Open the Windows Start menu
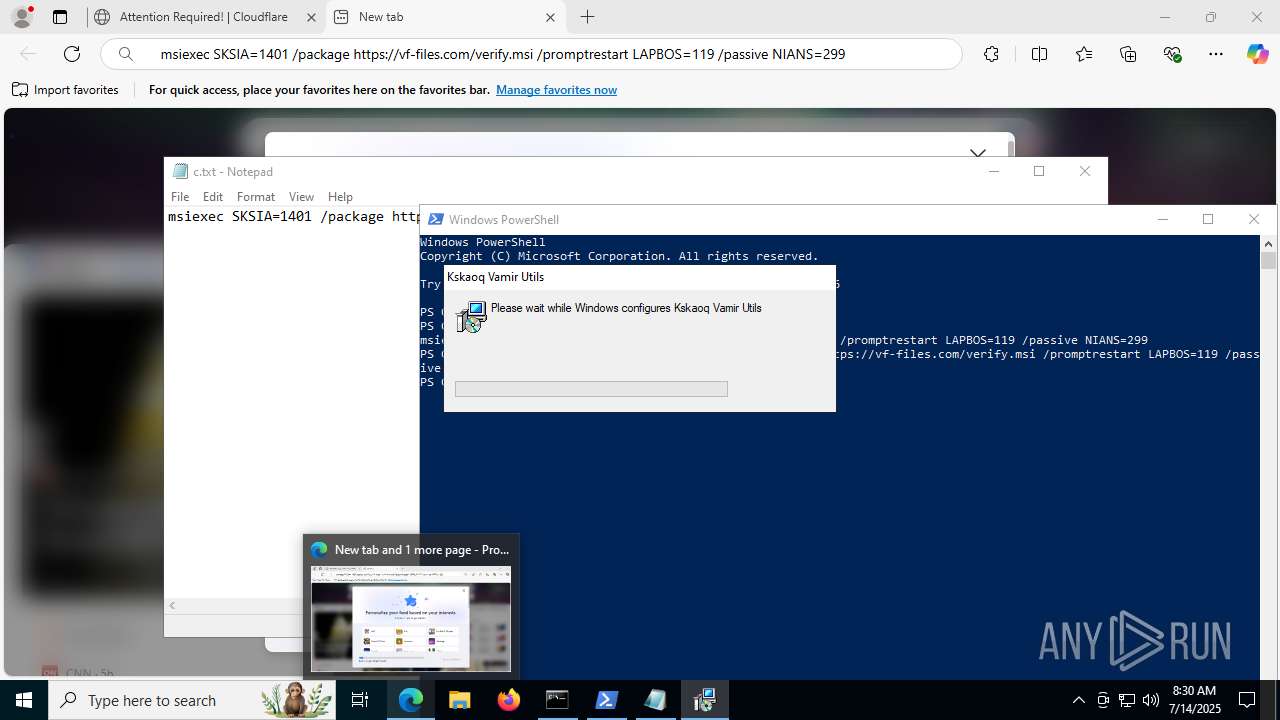 pos(24,700)
